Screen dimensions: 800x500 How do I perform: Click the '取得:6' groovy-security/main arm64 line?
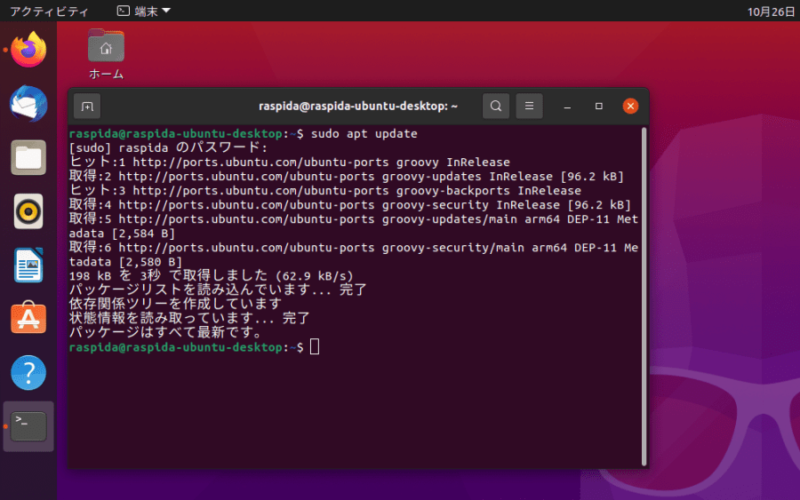coord(354,255)
